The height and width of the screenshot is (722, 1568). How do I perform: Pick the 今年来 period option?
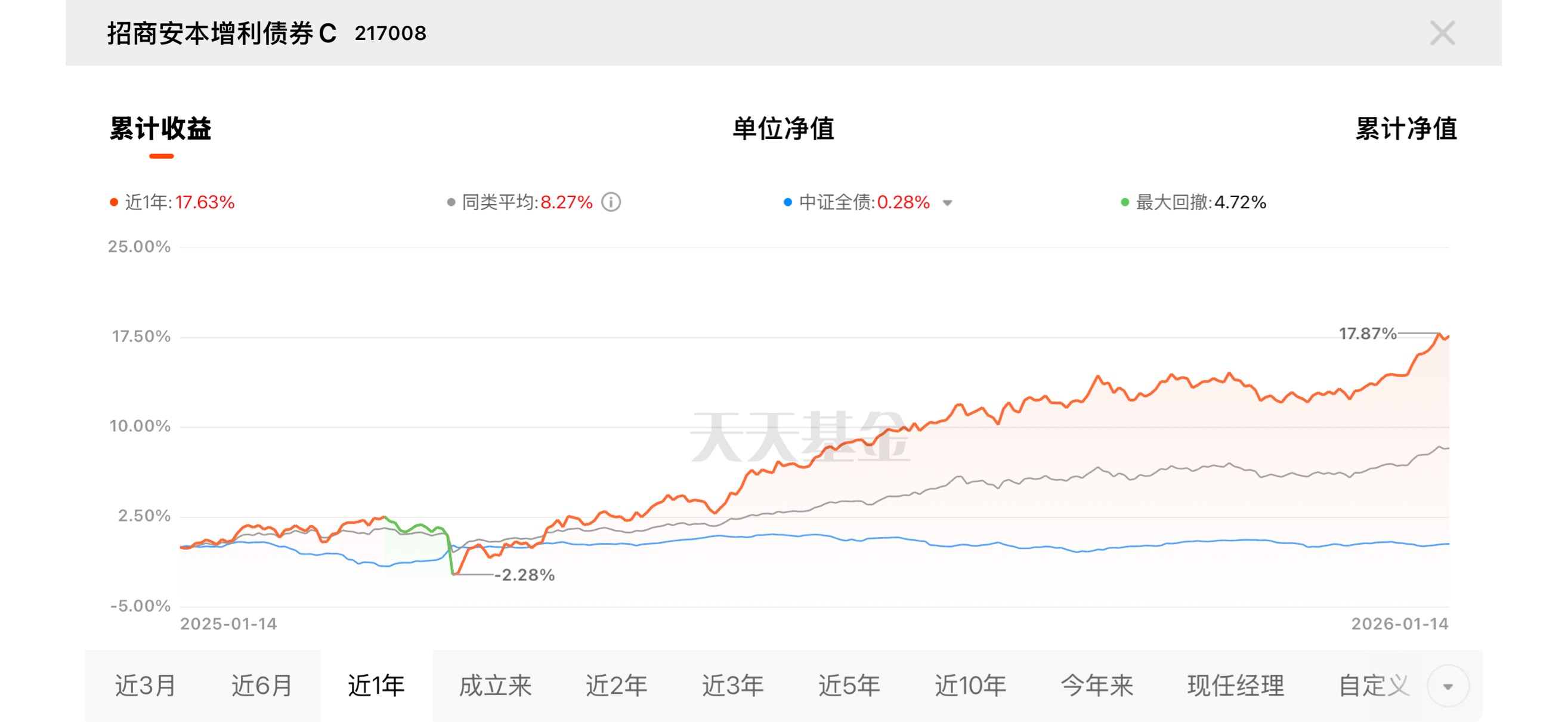tap(1096, 686)
